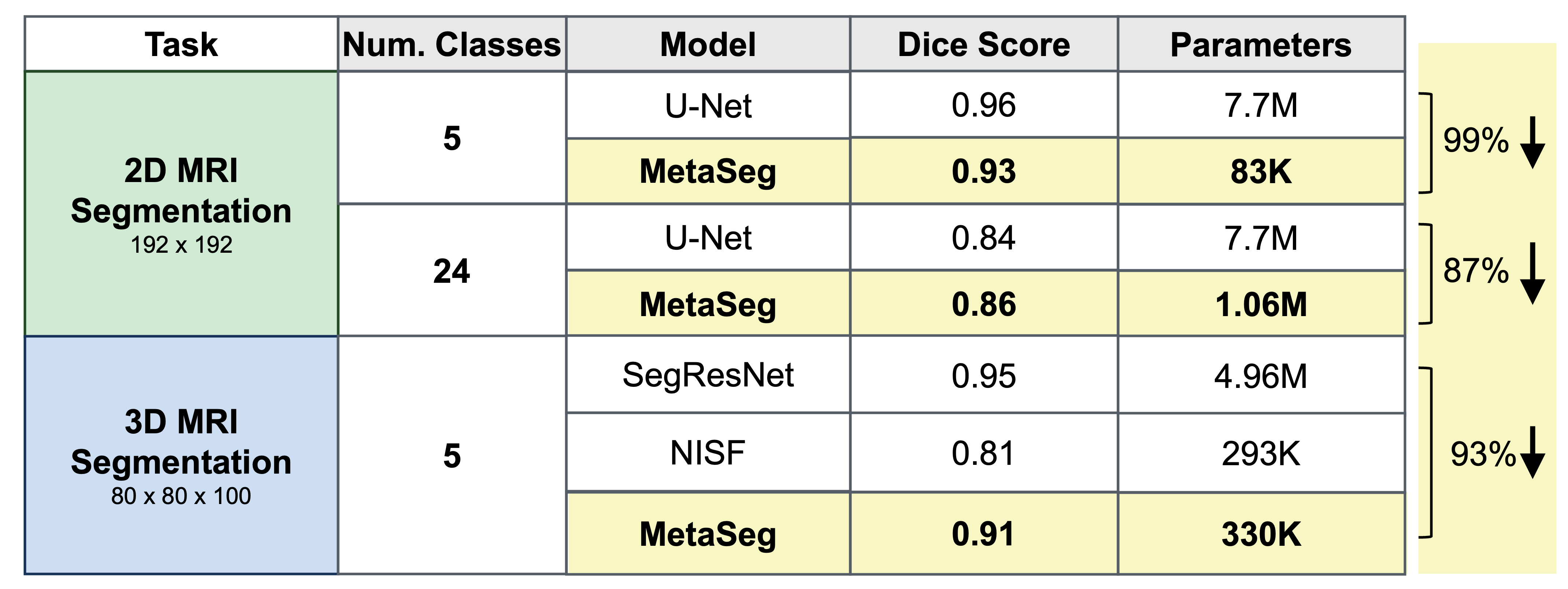
Task: Click the Num. Classes column header
Action: pyautogui.click(x=452, y=44)
